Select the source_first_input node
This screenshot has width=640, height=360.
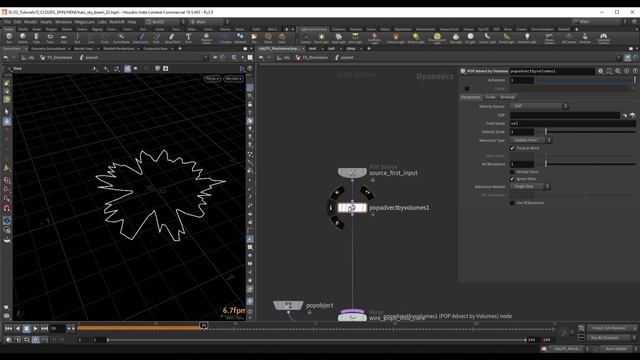point(352,172)
